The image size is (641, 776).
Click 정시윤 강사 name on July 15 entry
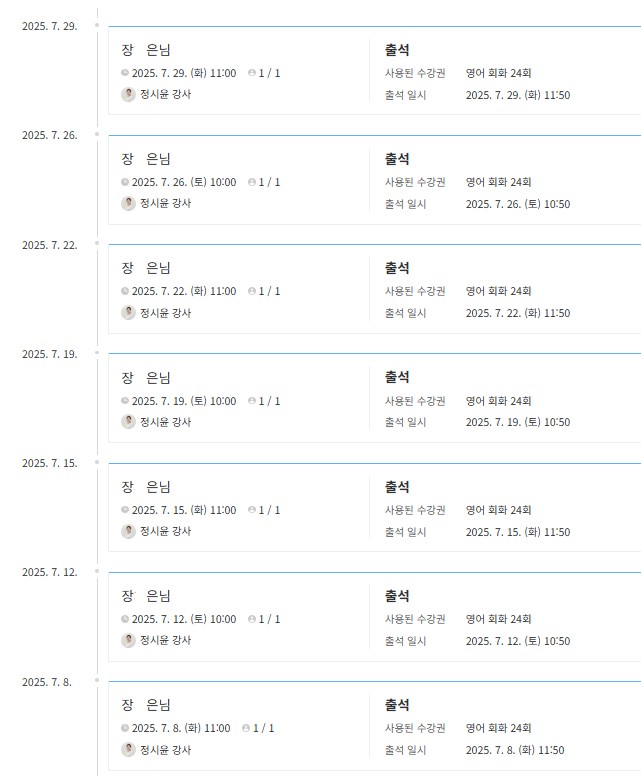tap(165, 531)
